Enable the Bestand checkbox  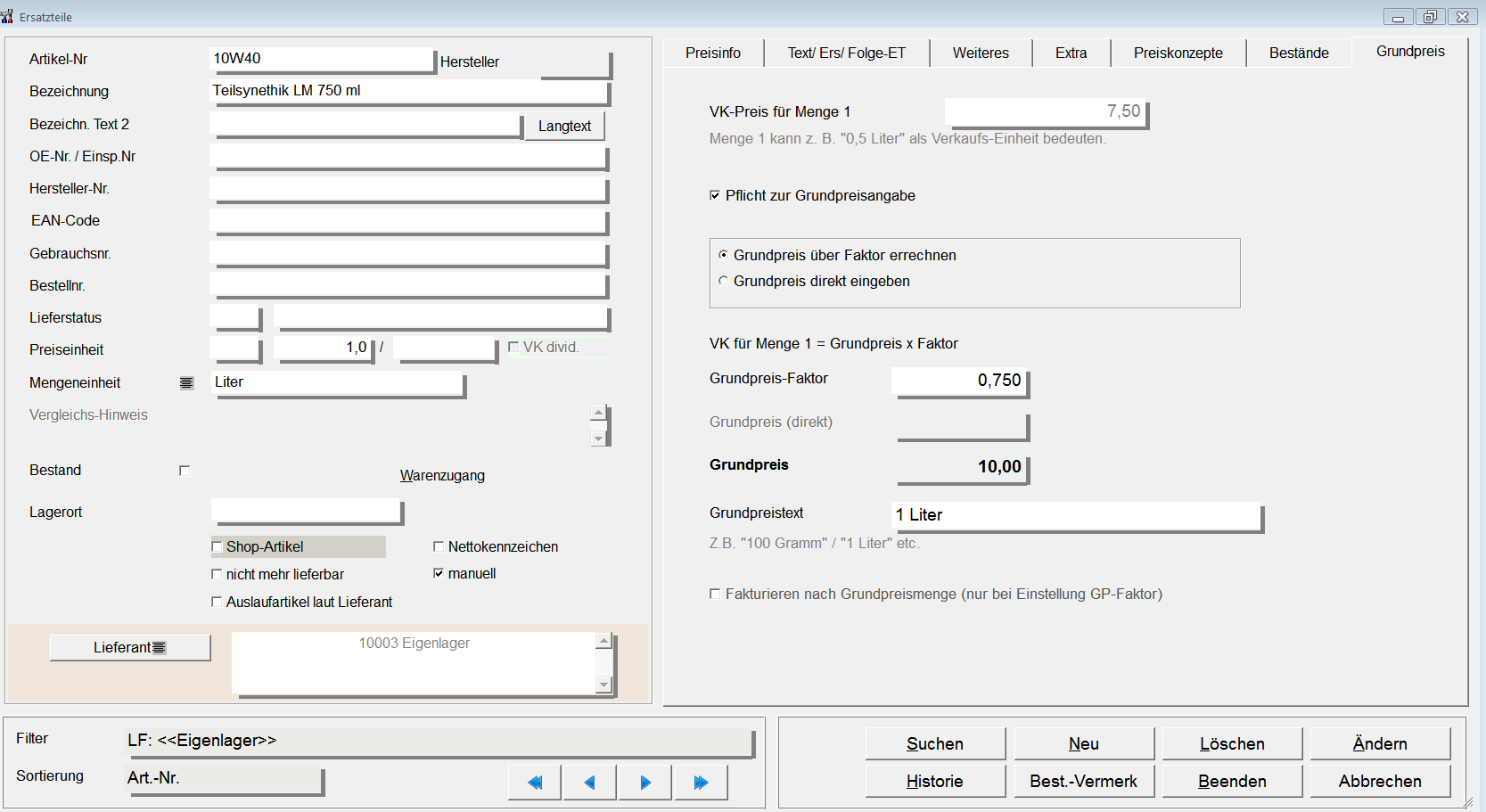point(185,471)
